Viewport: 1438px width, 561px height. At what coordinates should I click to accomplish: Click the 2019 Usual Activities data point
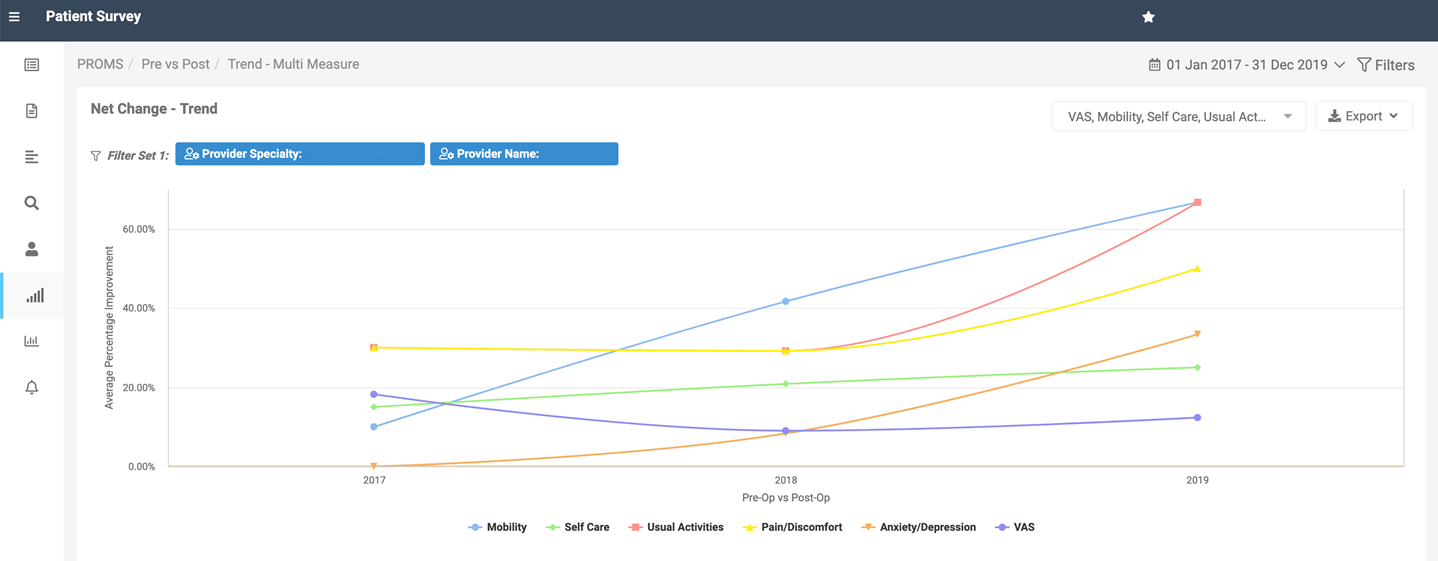1197,203
